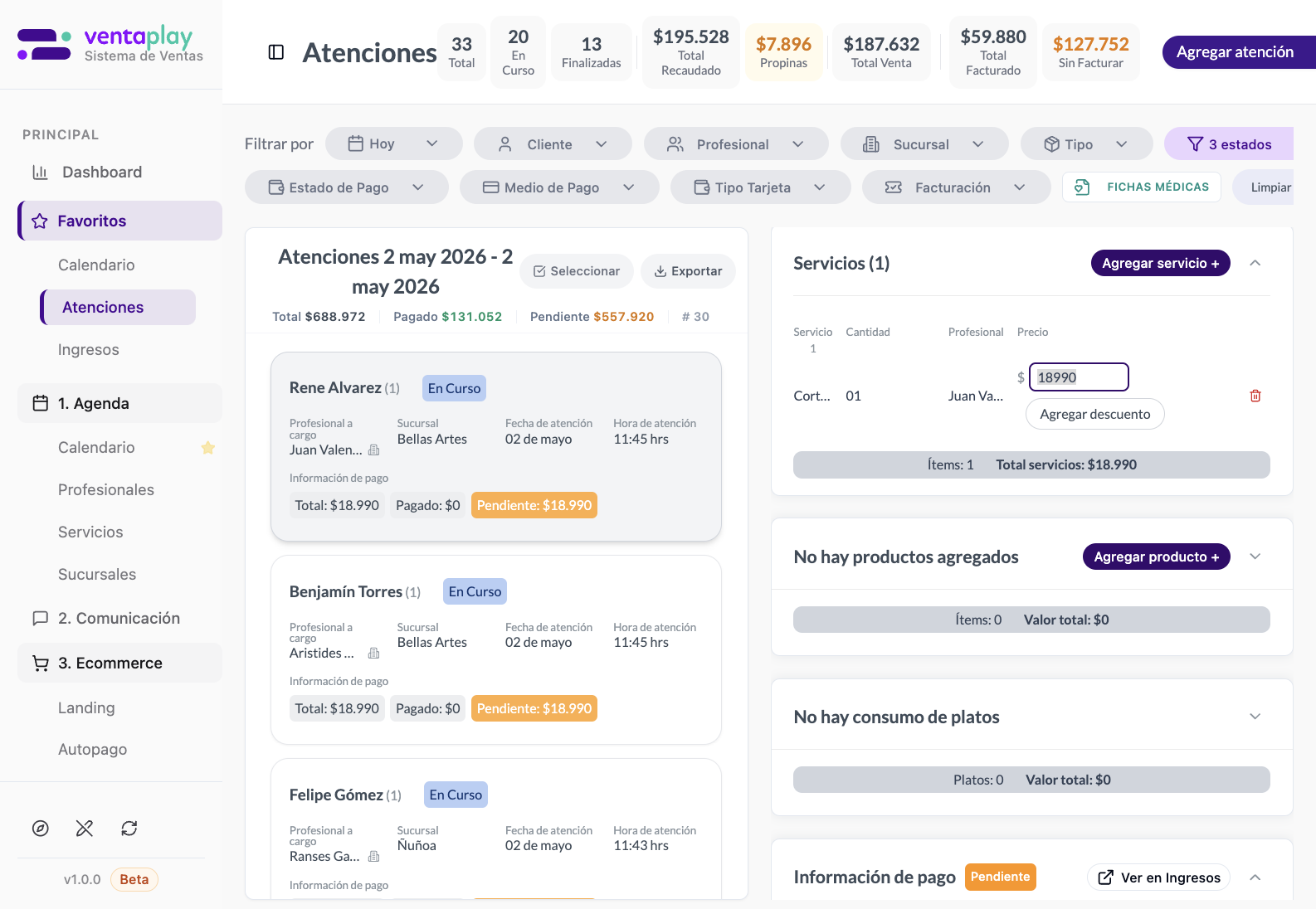Open Profesionales in the sidebar
Screen dimensions: 1316x909
pos(106,489)
